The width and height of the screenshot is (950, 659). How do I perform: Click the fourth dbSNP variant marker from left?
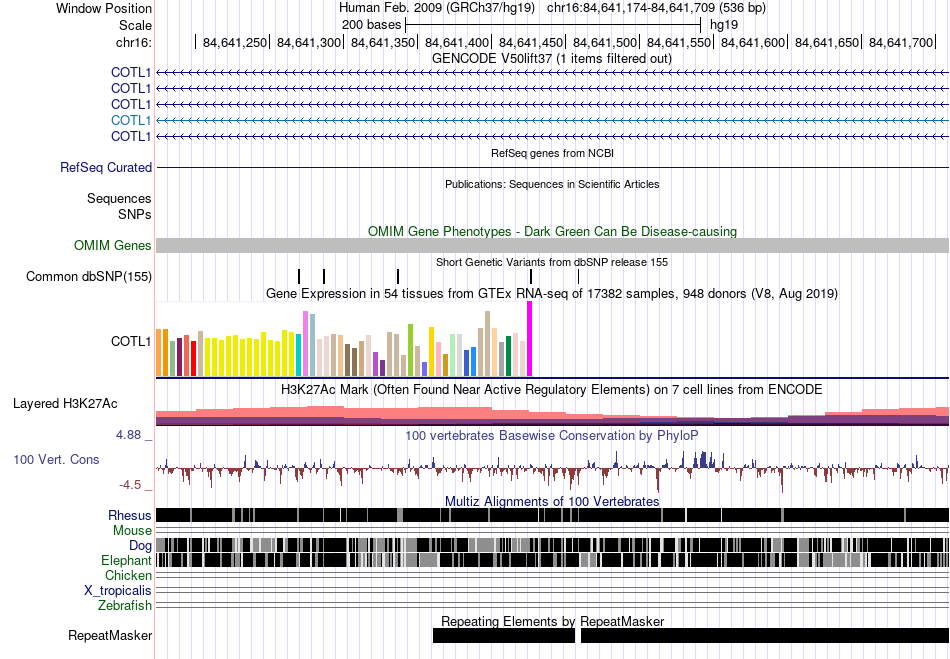tap(531, 276)
